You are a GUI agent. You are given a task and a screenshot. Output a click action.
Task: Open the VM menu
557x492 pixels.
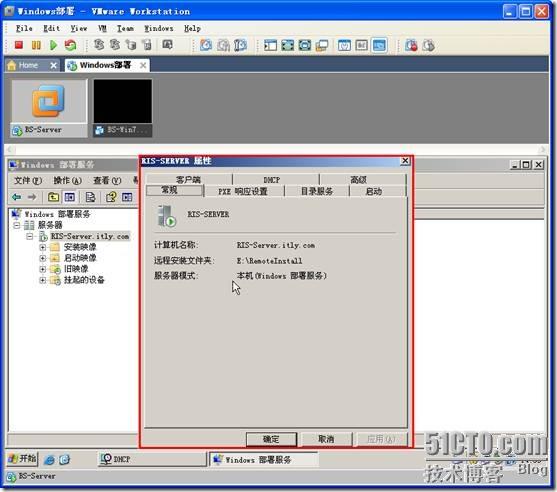[x=102, y=28]
